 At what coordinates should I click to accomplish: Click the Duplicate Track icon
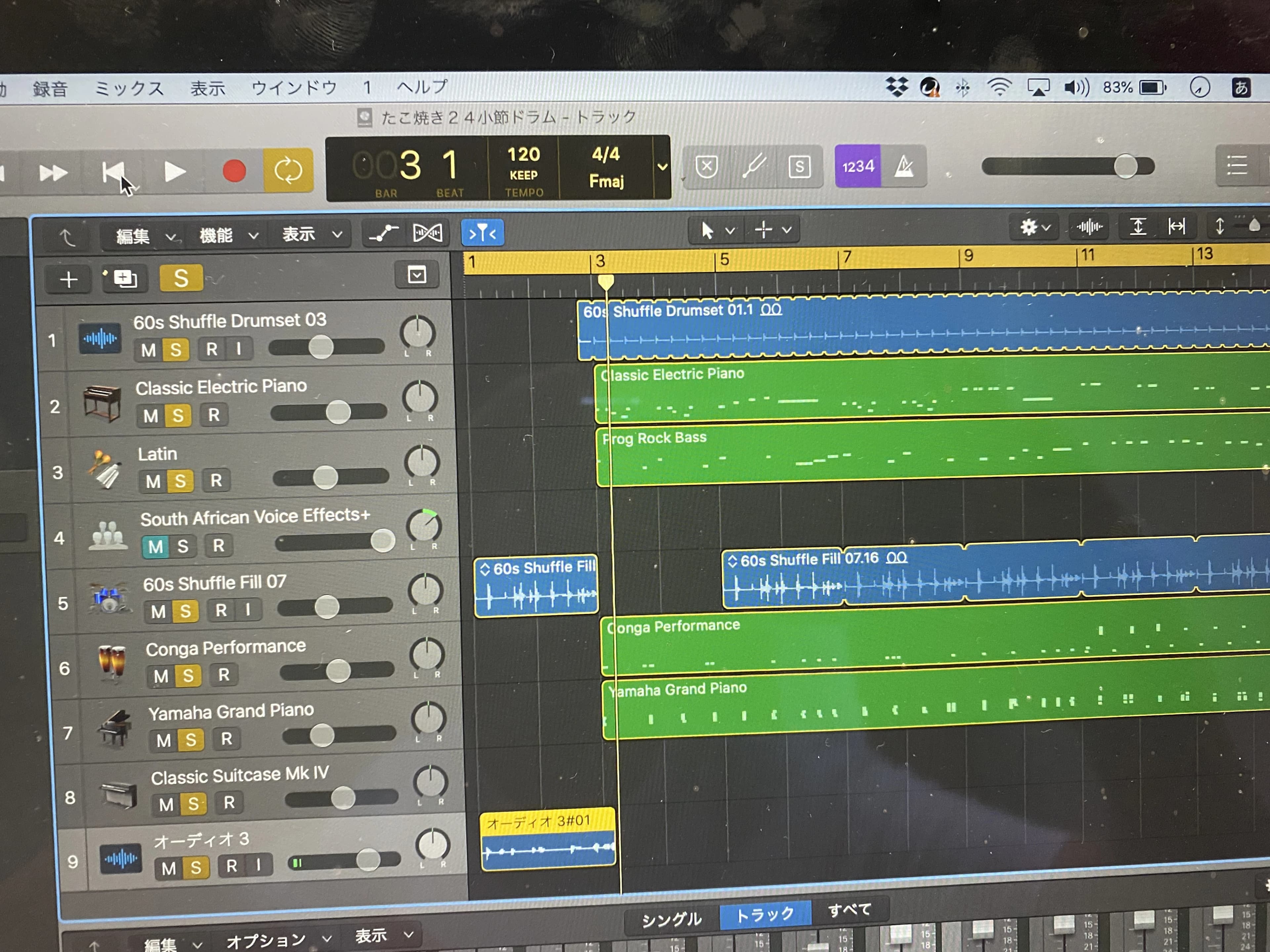[125, 279]
